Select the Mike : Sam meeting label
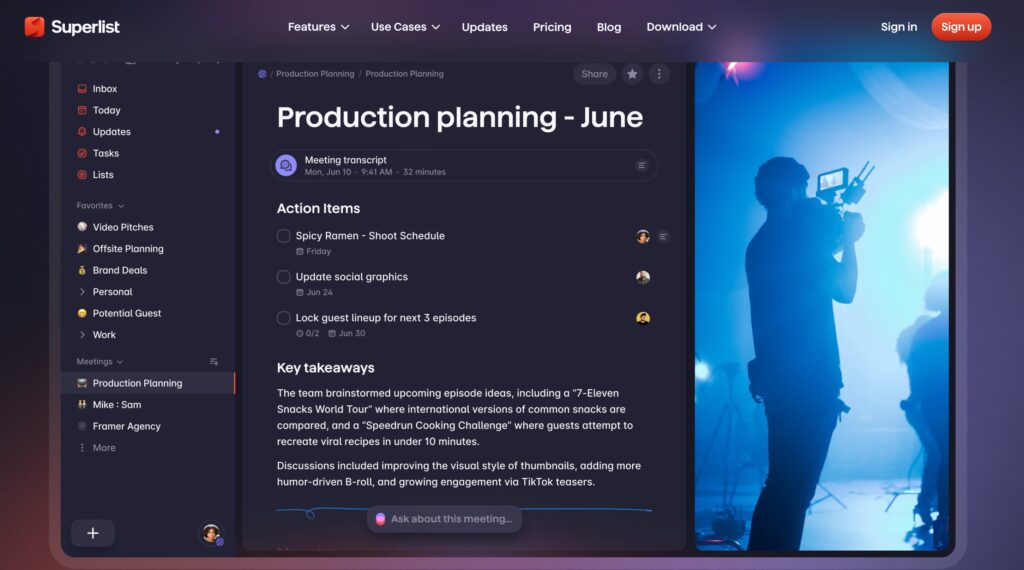The width and height of the screenshot is (1024, 570). pyautogui.click(x=117, y=405)
